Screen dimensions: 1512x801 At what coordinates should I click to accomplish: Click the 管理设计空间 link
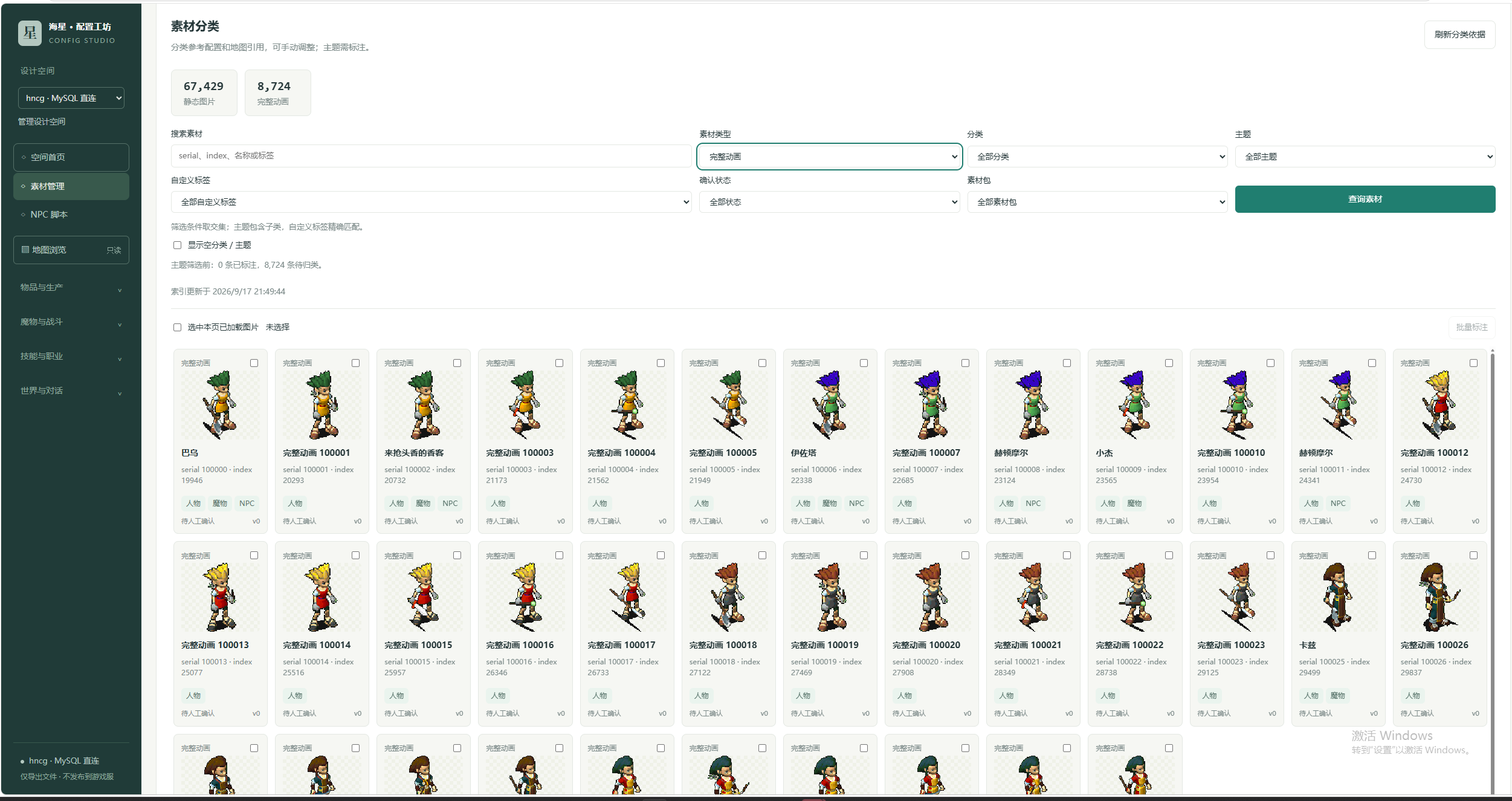tap(42, 122)
